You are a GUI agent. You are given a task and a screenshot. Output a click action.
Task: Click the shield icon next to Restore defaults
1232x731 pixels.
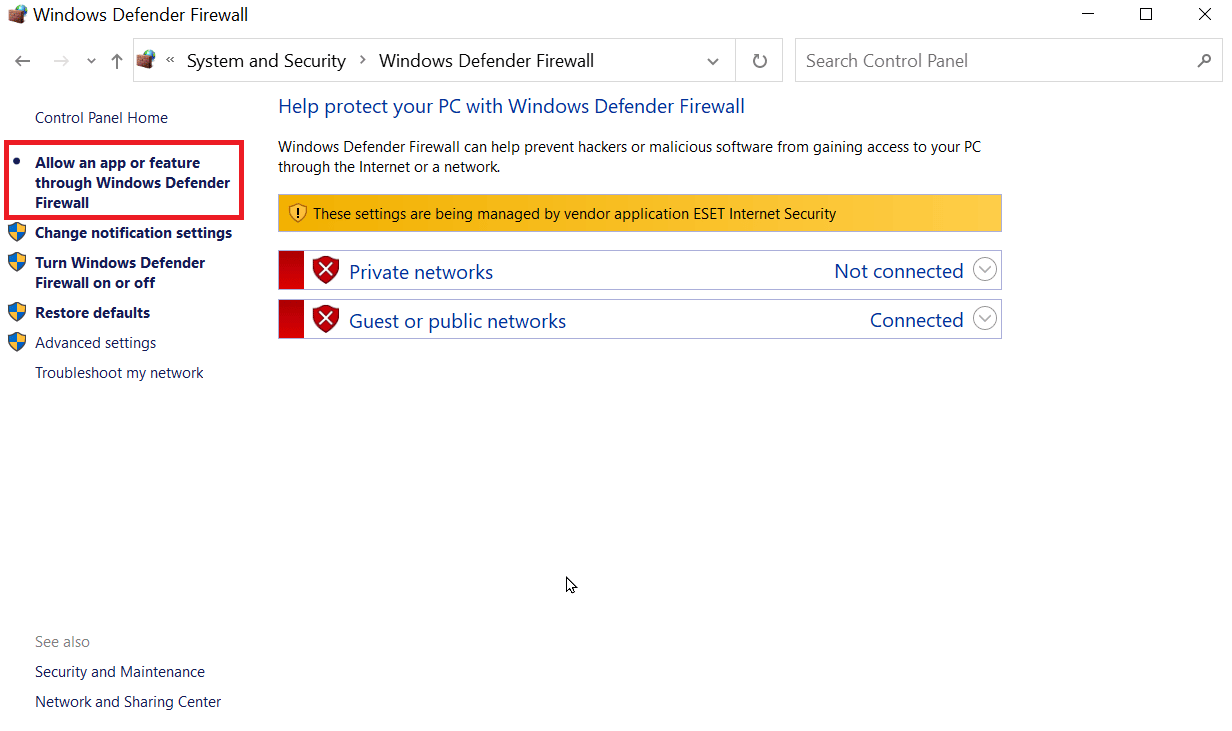click(18, 312)
